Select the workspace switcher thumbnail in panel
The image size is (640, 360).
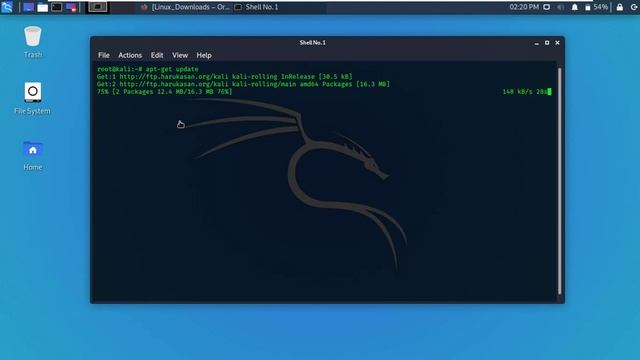(98, 7)
